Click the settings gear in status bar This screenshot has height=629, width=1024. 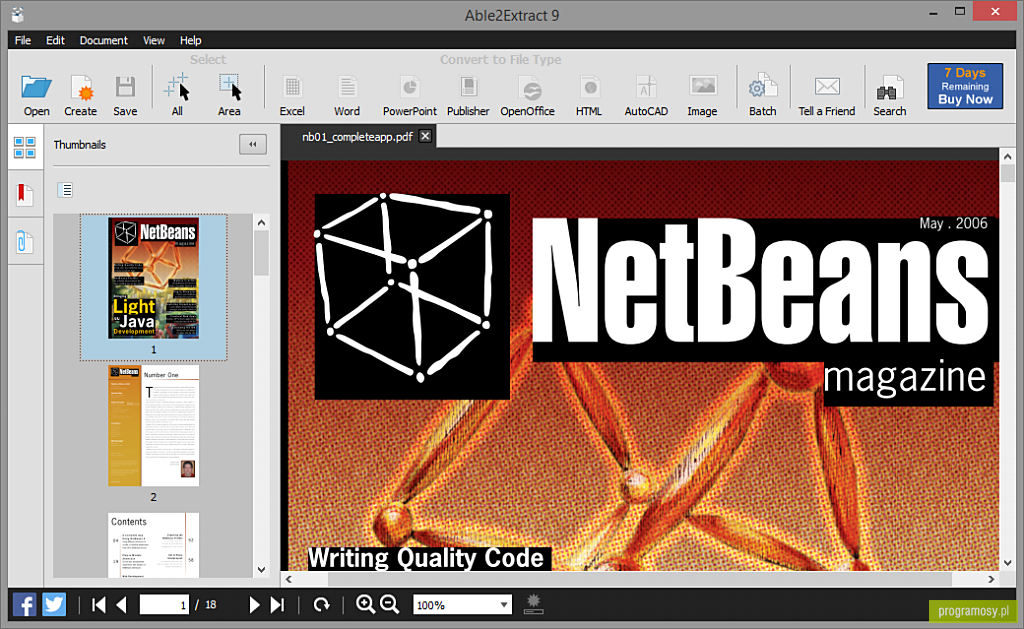click(x=534, y=604)
